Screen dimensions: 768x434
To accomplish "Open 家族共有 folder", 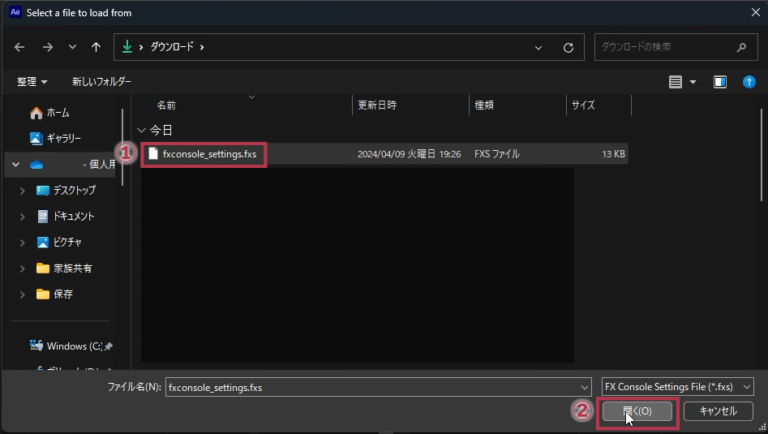I will pyautogui.click(x=64, y=268).
